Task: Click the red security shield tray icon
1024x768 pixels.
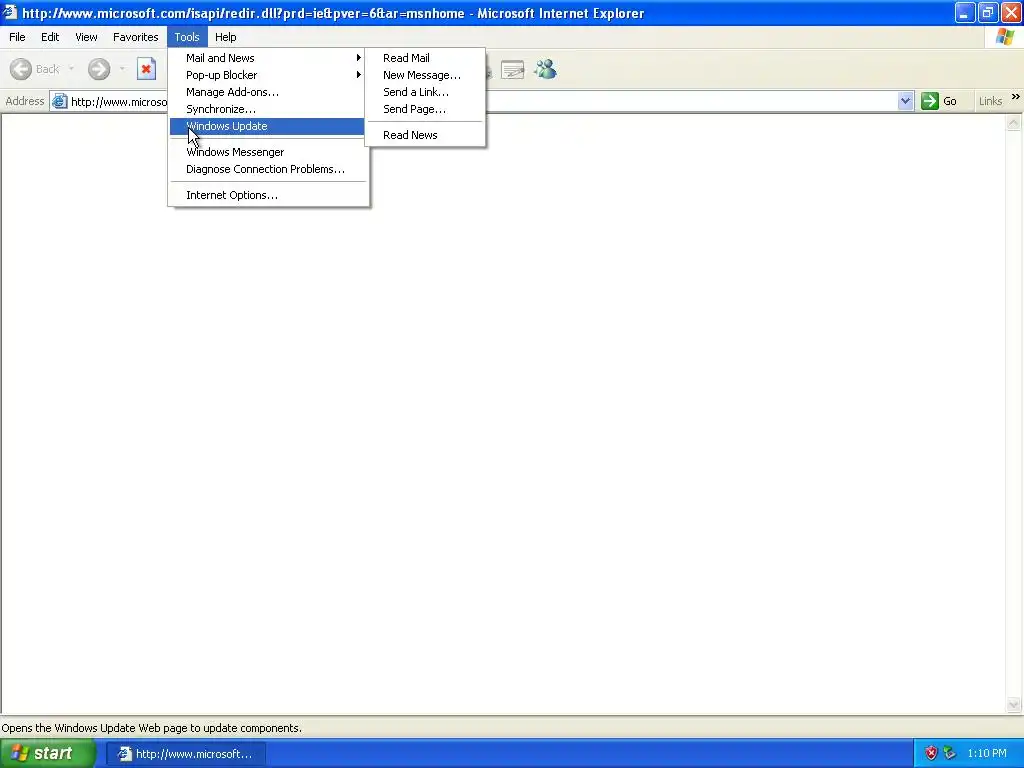Action: click(931, 753)
